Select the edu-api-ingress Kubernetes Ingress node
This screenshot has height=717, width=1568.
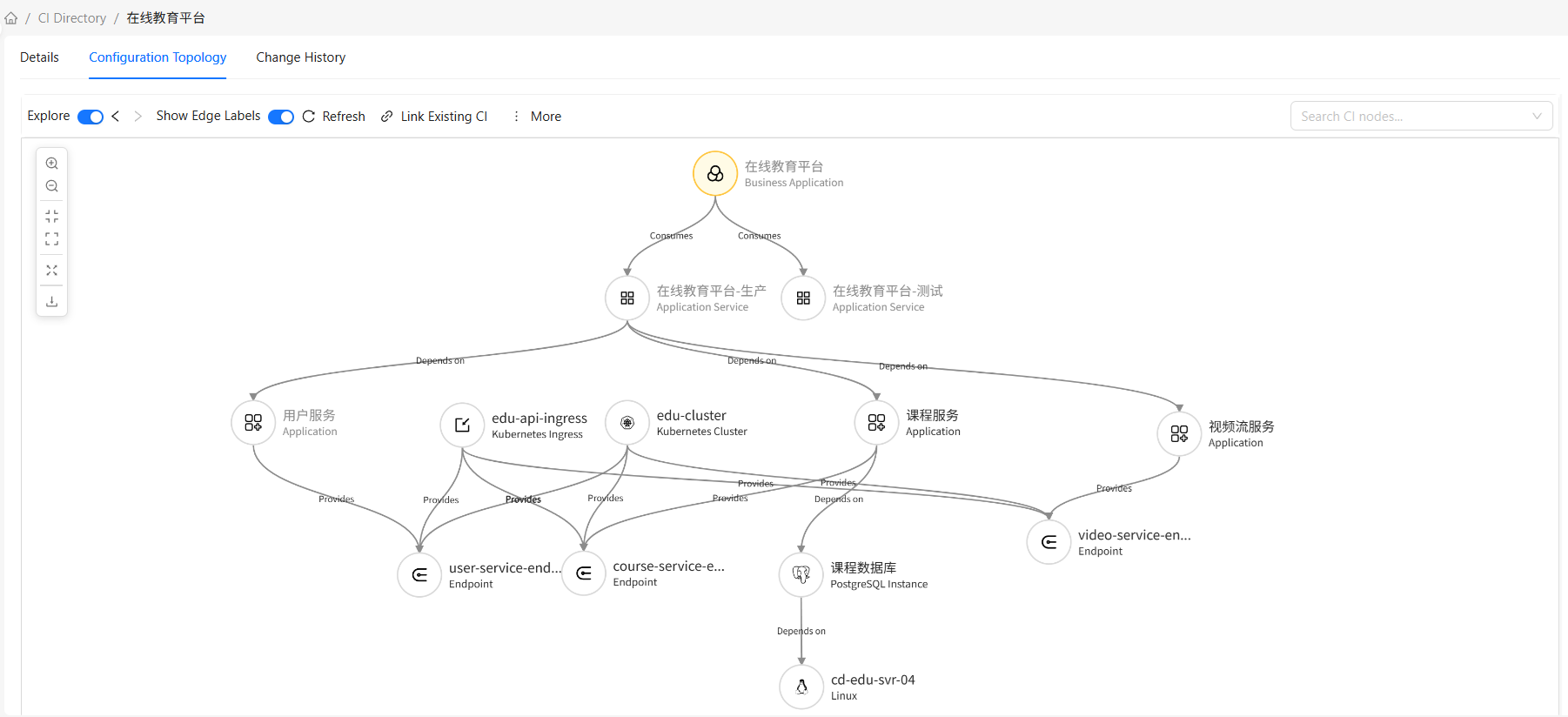(x=462, y=425)
